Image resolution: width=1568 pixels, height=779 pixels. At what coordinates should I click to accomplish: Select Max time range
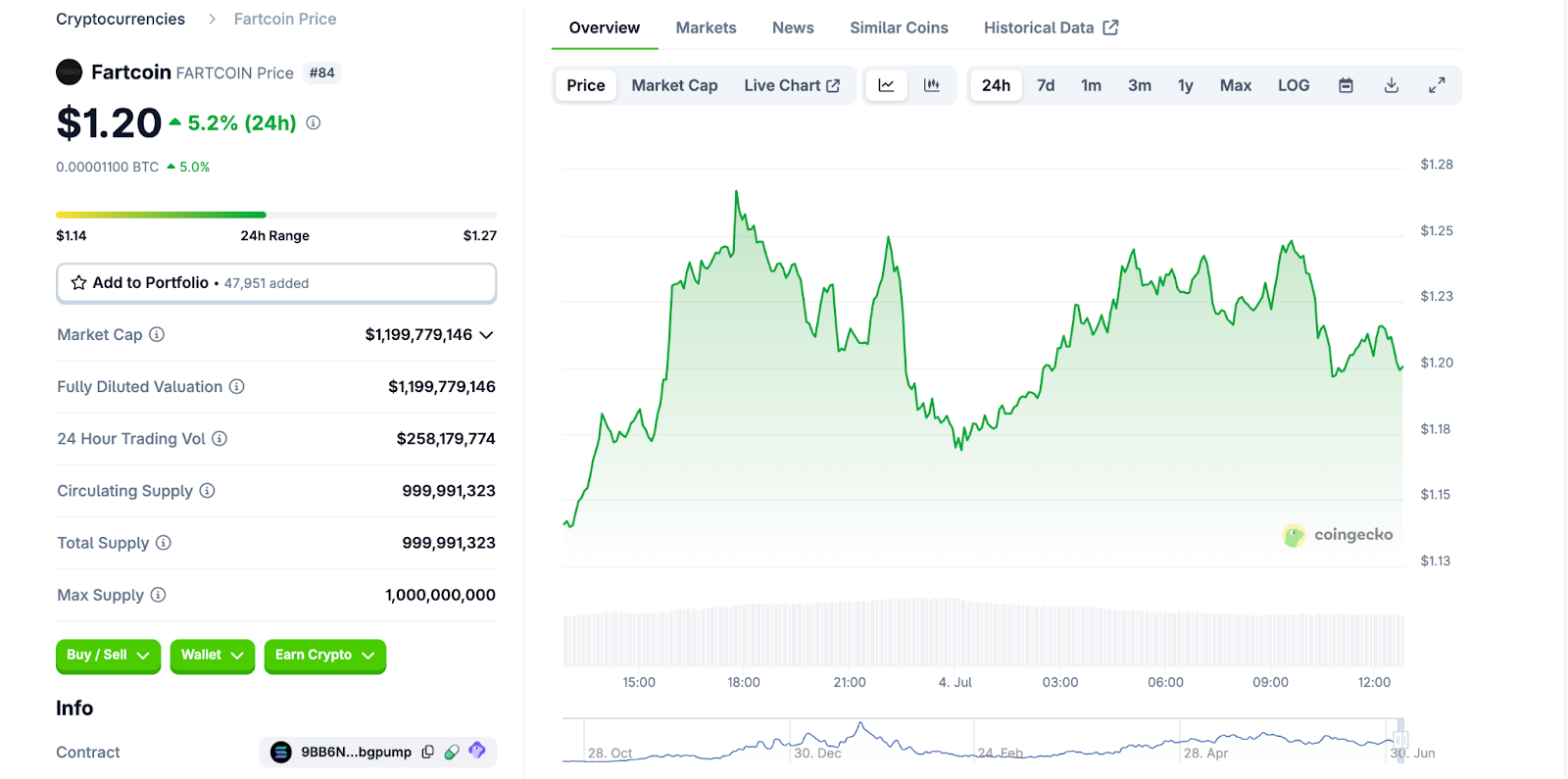1236,85
